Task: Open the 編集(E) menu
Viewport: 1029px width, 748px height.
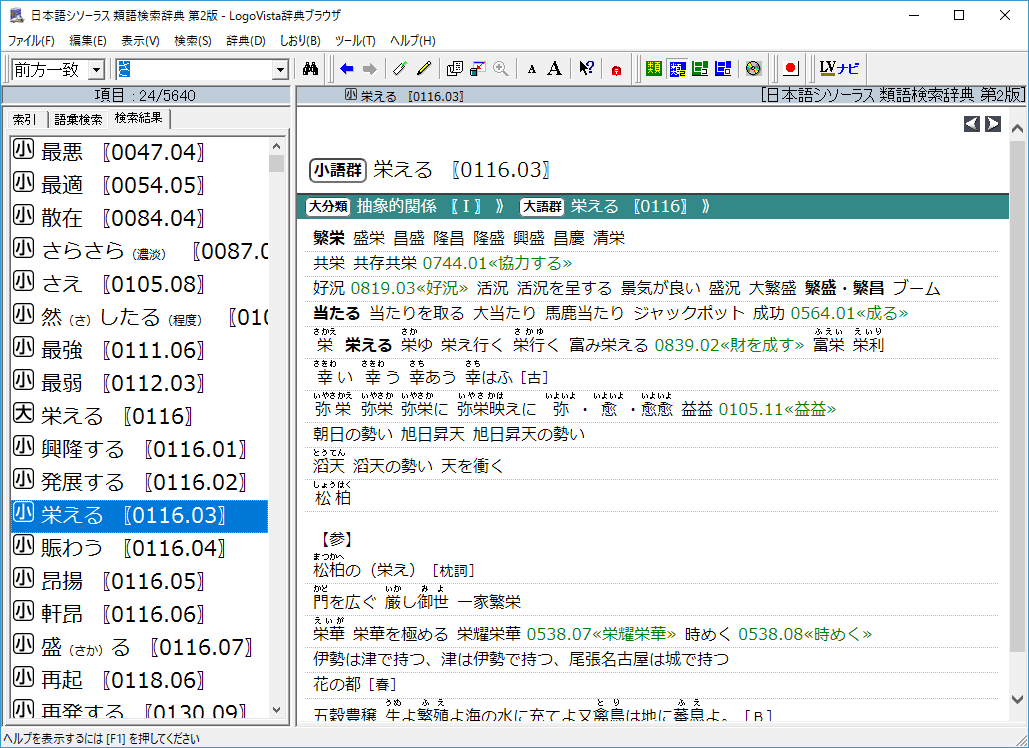Action: 88,41
